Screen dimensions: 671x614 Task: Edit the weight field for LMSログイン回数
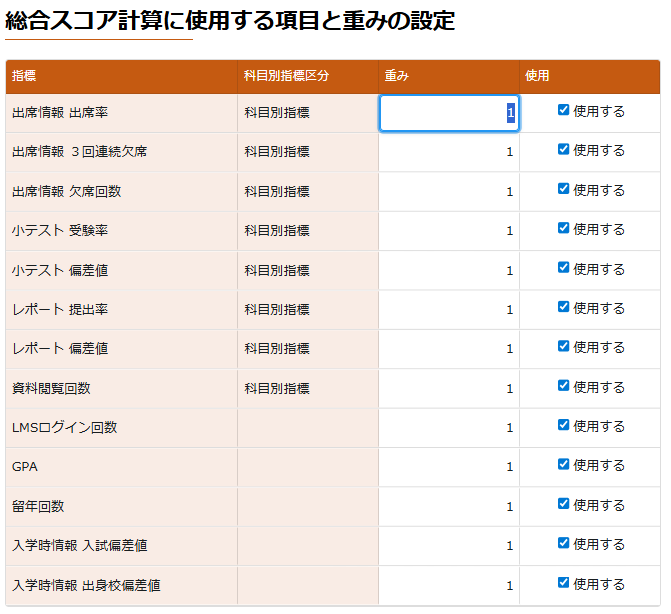(x=448, y=427)
